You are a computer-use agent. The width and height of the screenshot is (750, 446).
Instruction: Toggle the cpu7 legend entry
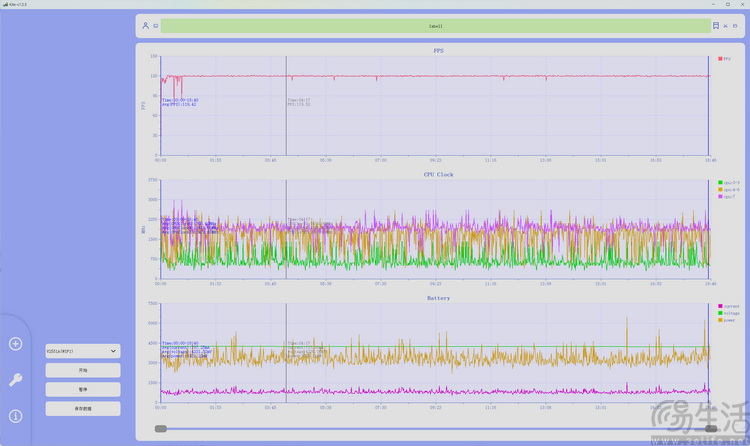pos(728,196)
